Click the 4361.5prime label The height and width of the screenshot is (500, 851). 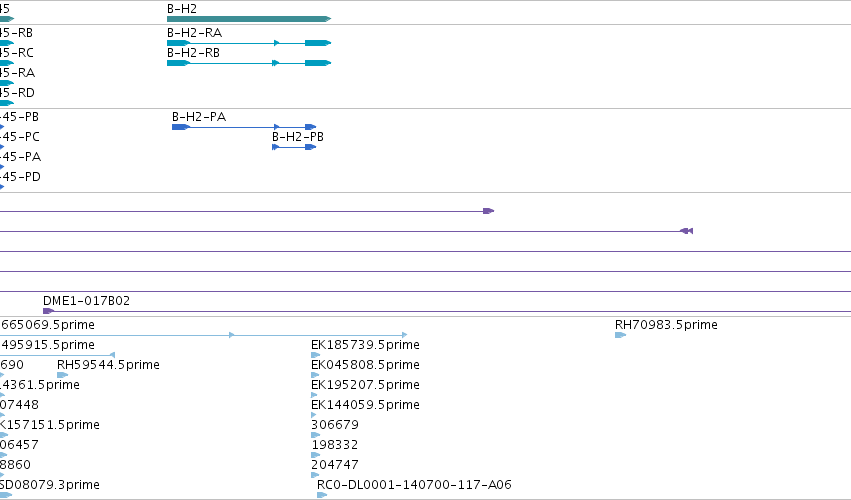[x=40, y=385]
